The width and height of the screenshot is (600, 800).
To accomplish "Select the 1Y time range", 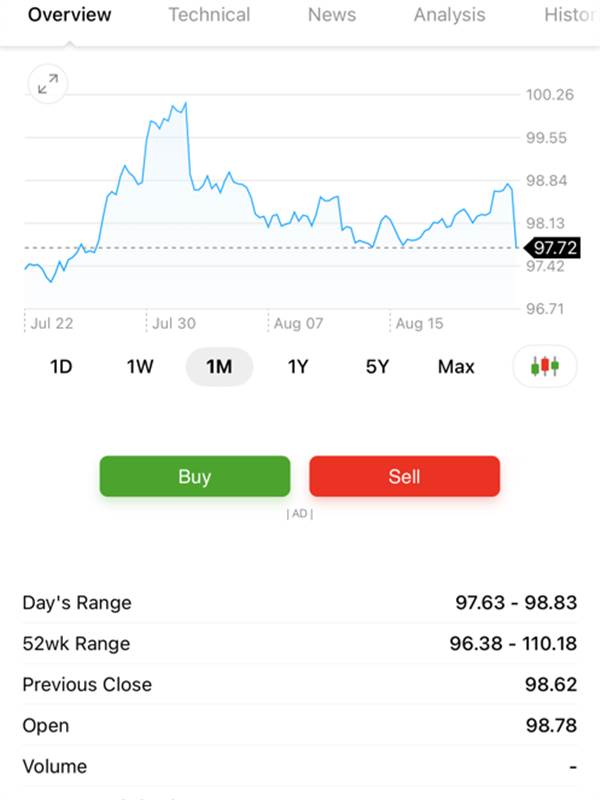I will pyautogui.click(x=298, y=366).
